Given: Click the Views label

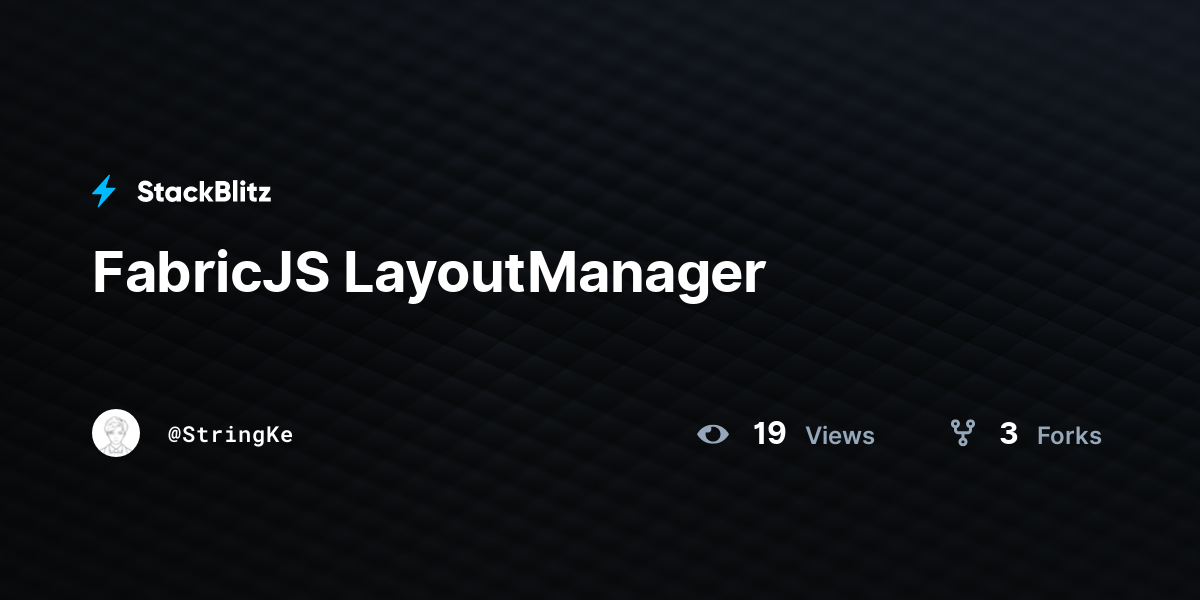Looking at the screenshot, I should [840, 436].
